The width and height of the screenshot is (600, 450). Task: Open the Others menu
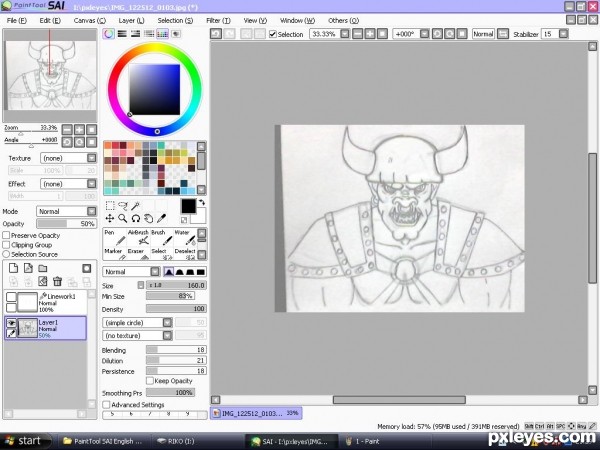[x=343, y=21]
